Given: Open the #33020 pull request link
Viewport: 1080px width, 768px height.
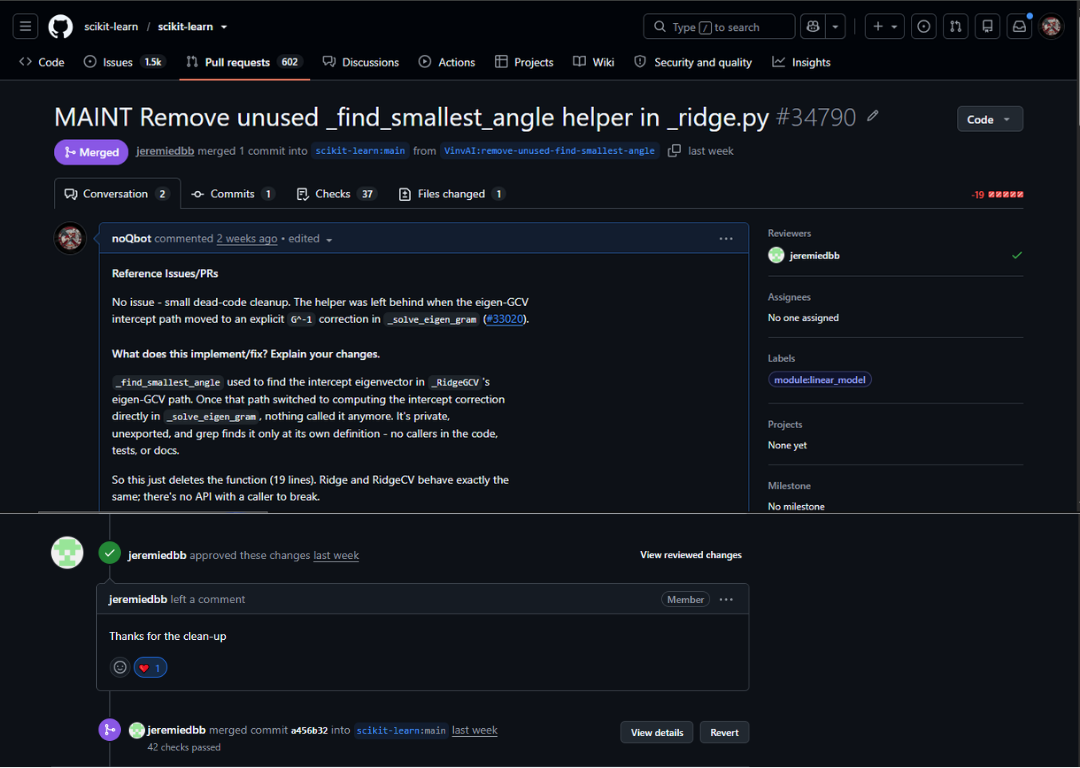Looking at the screenshot, I should (505, 319).
